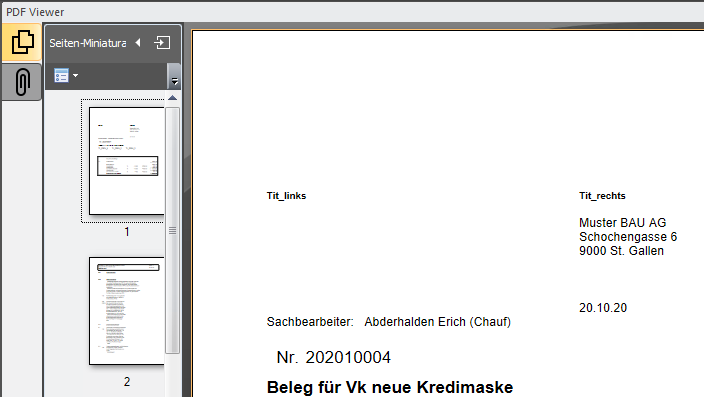Collapse the Seiten-Miniatura panel with left arrow

[138, 43]
